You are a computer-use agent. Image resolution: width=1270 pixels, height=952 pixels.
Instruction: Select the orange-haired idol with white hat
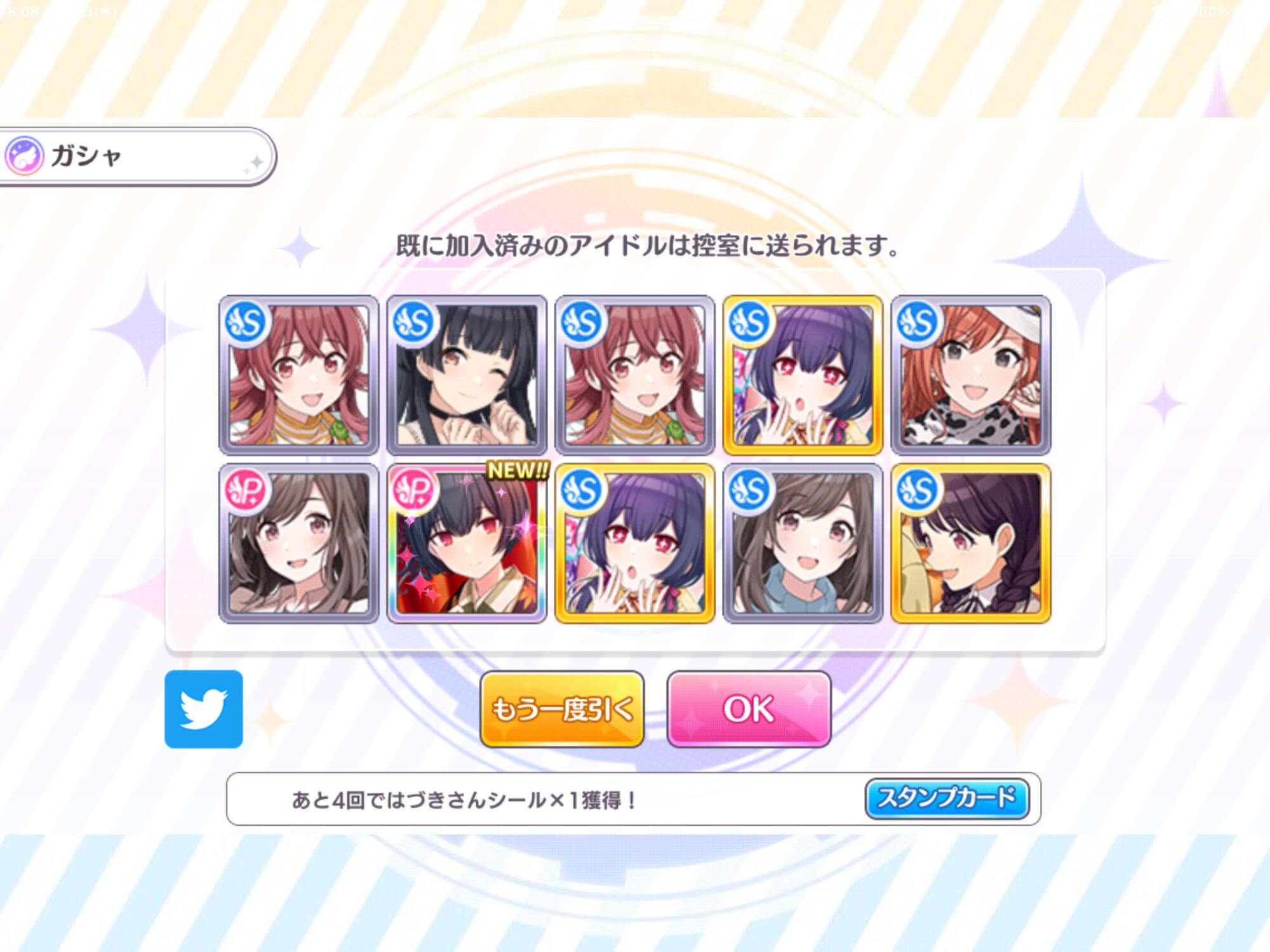tap(971, 375)
